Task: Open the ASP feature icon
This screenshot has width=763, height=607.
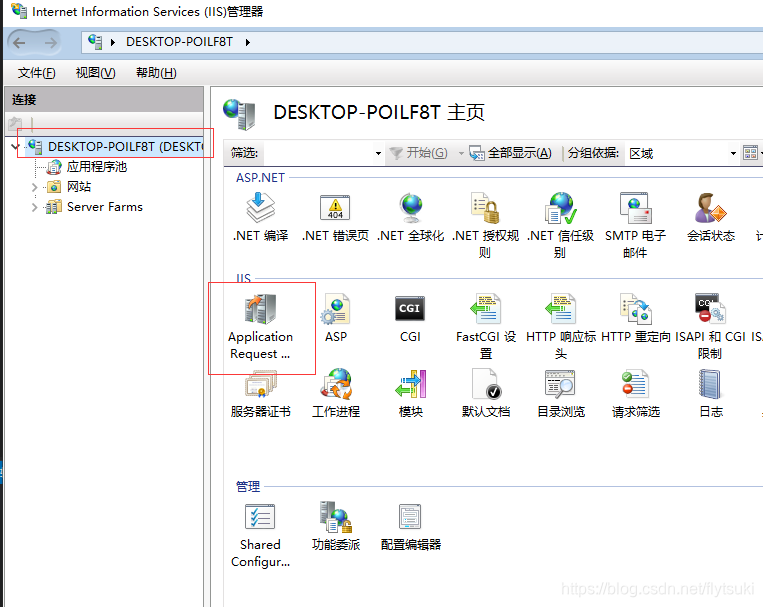Action: pos(336,318)
